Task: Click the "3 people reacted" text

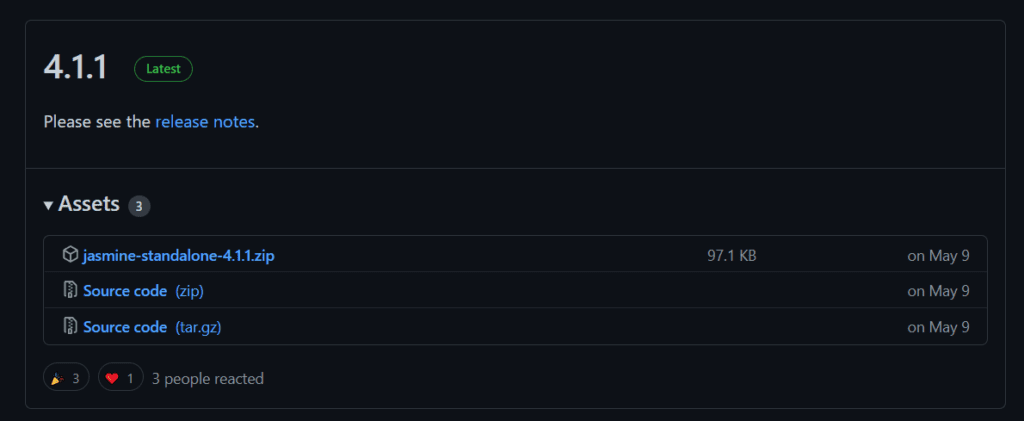Action: click(207, 378)
